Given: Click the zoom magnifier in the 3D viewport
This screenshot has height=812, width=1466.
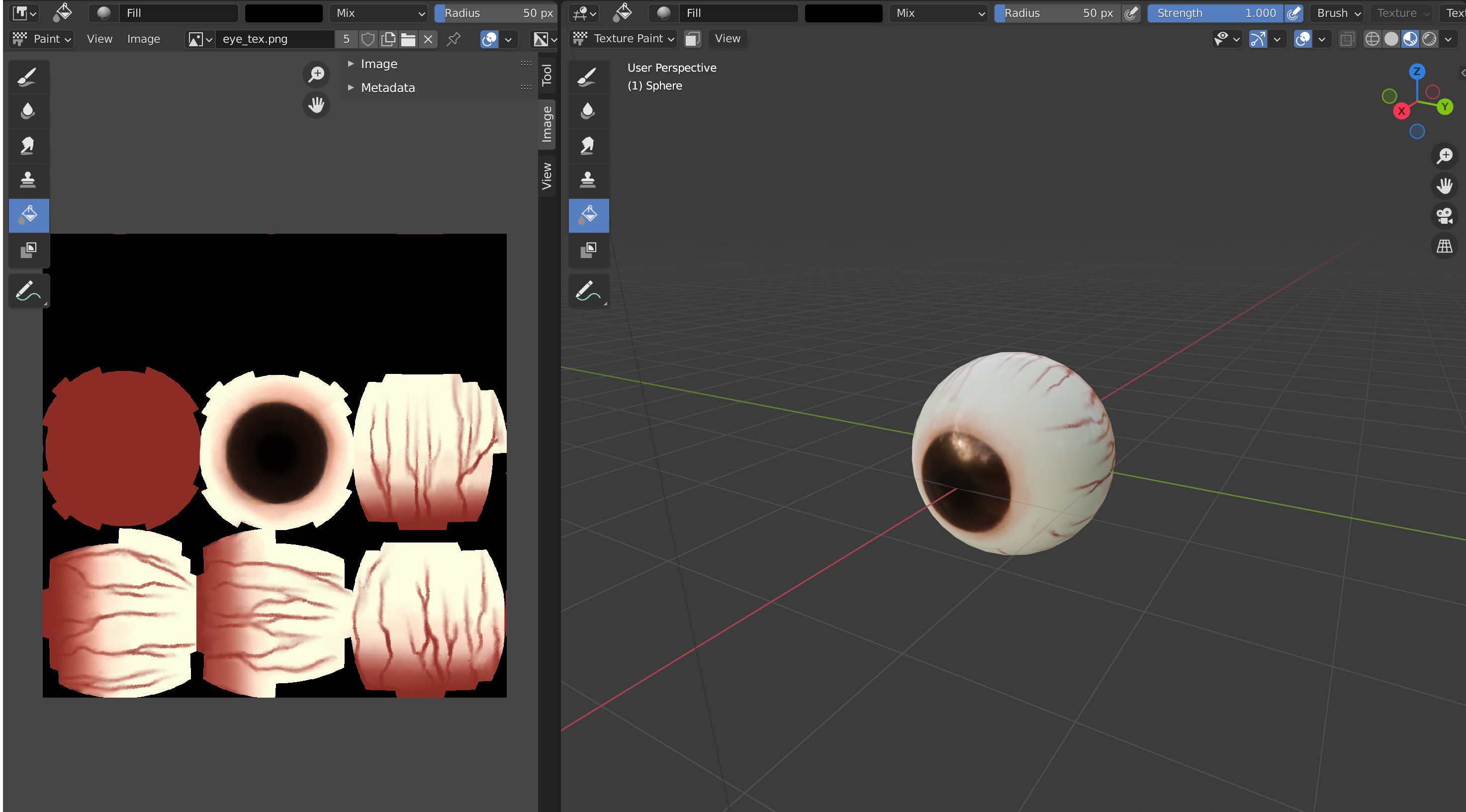Looking at the screenshot, I should [1445, 156].
